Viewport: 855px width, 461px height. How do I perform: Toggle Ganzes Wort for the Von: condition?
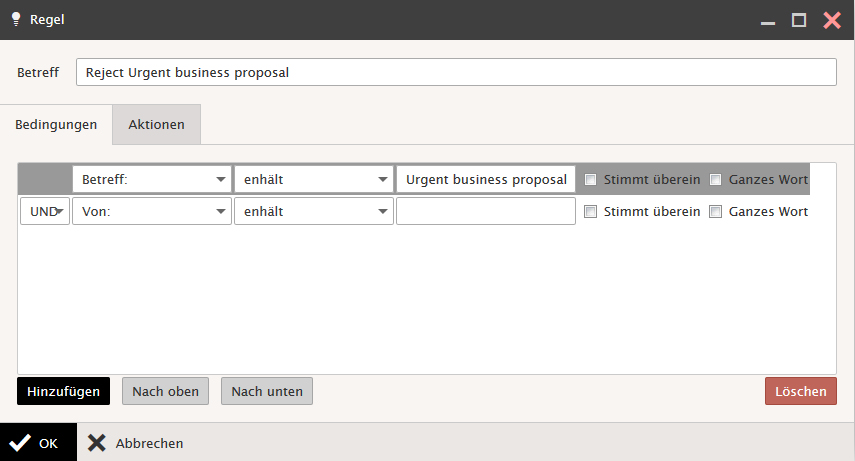716,212
